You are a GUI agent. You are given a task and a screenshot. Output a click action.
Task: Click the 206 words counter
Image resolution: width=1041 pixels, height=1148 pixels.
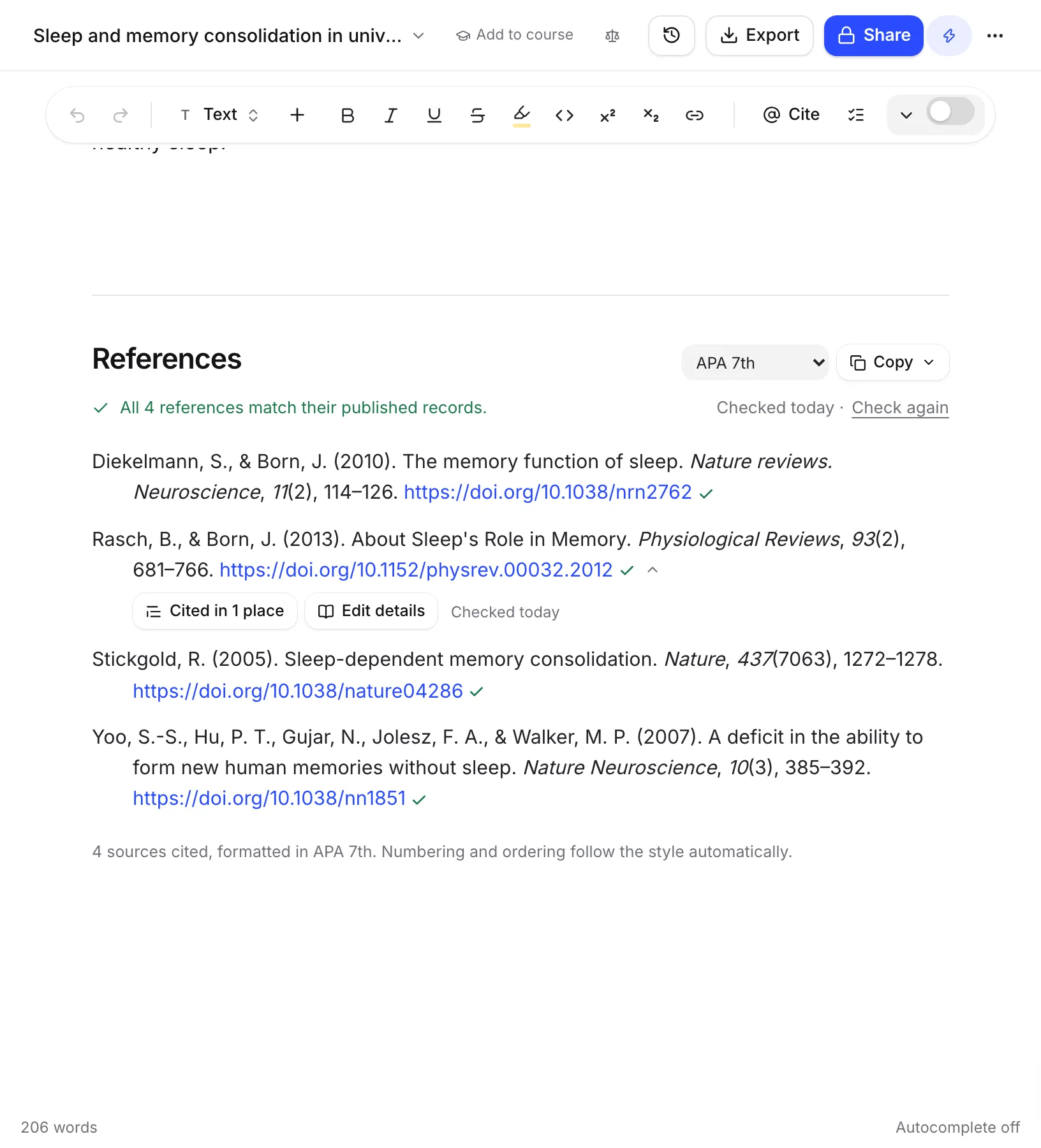coord(59,1128)
